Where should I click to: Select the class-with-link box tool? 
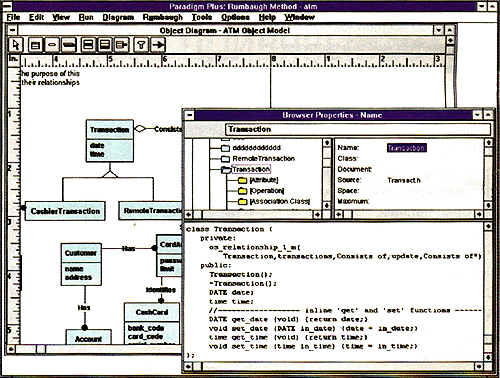coord(122,45)
